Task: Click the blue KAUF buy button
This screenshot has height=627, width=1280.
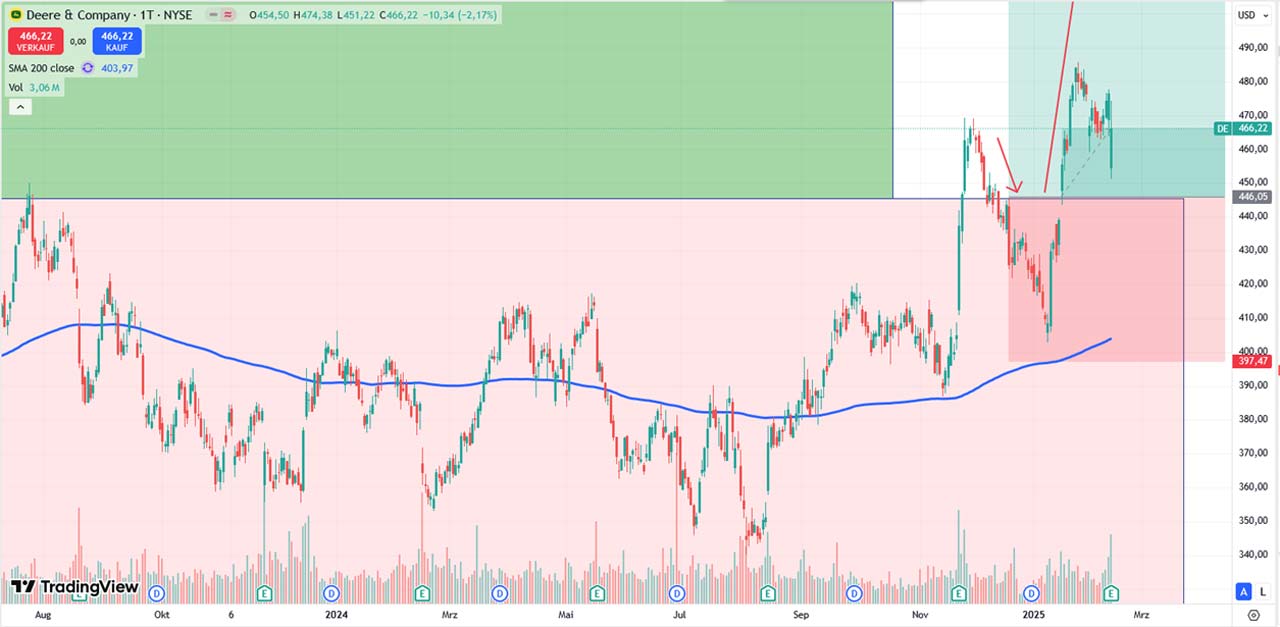Action: [116, 41]
